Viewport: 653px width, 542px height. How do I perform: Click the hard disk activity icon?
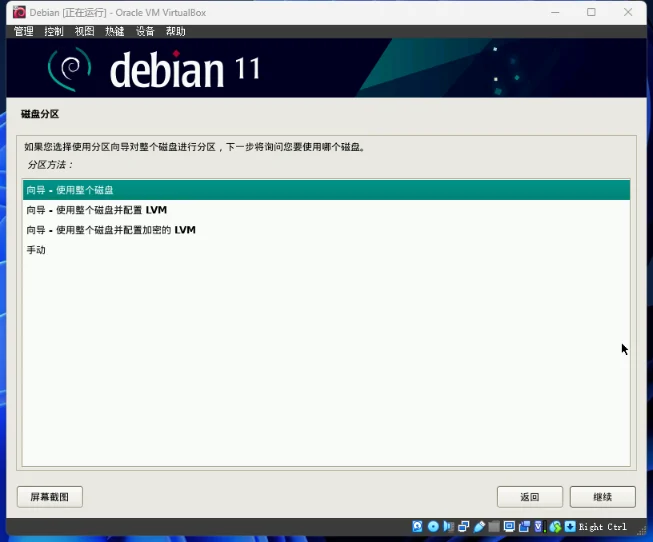point(417,527)
